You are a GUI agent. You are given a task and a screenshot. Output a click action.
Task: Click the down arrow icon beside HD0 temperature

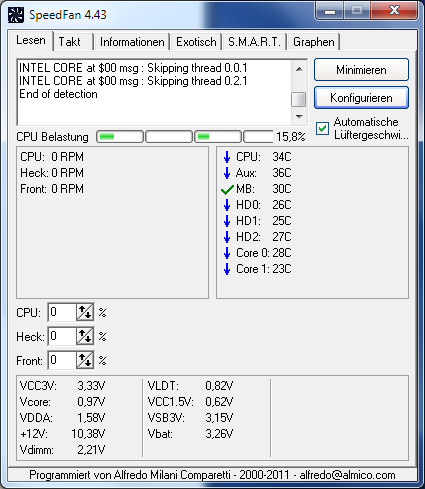(x=227, y=205)
